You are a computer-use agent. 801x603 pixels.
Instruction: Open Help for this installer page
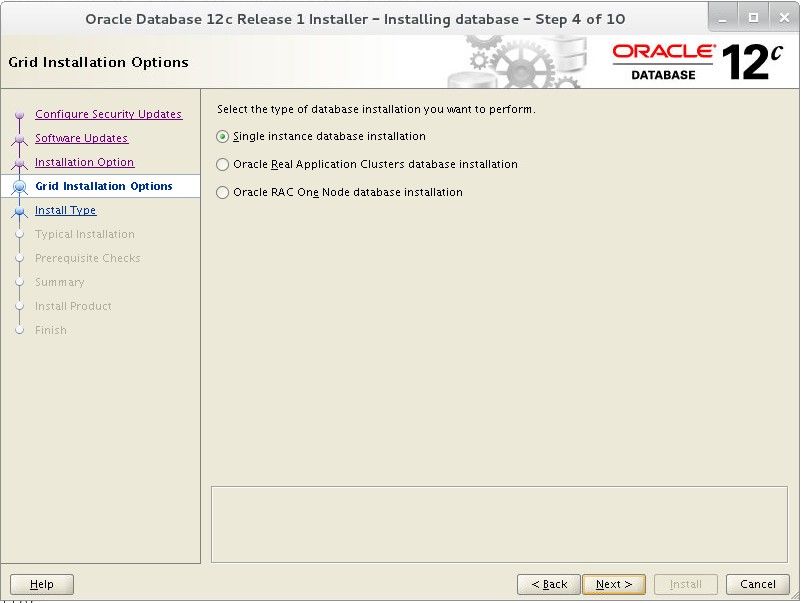(42, 584)
